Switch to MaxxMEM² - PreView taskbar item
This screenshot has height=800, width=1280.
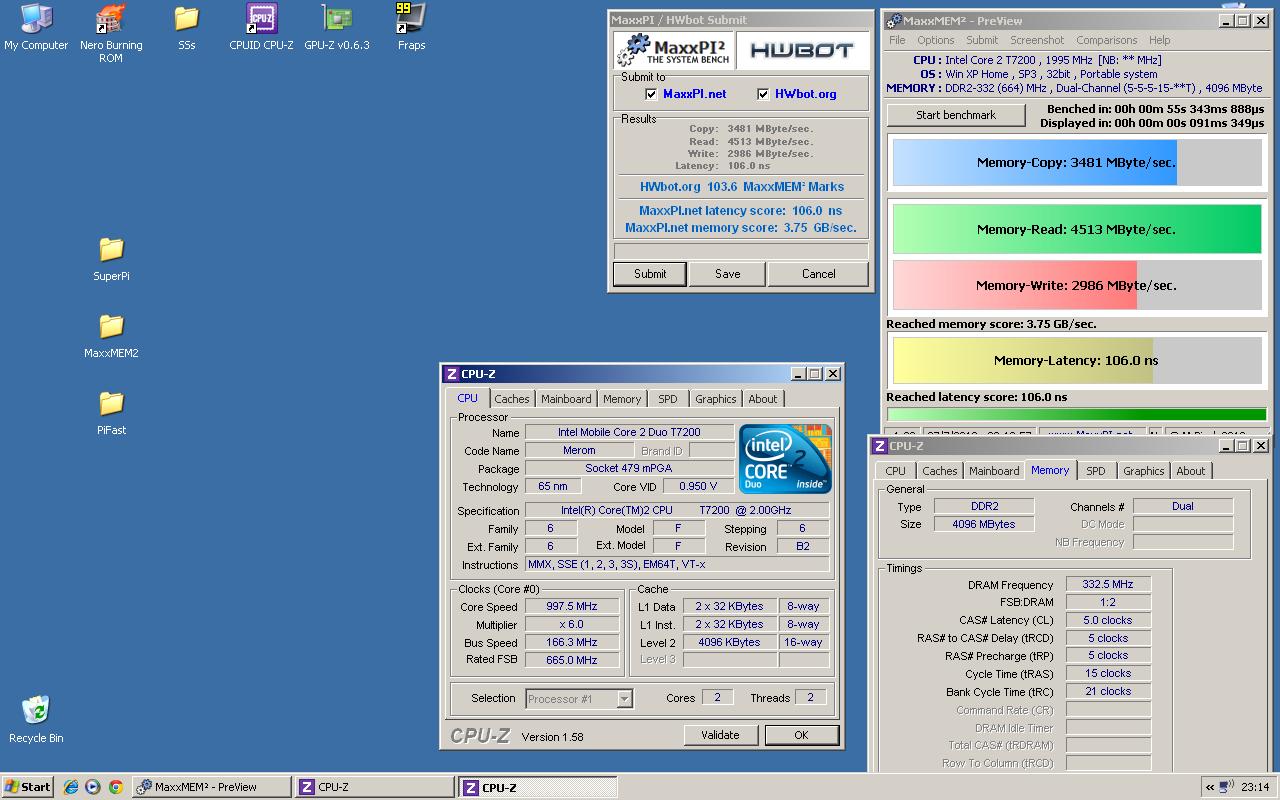pos(211,787)
